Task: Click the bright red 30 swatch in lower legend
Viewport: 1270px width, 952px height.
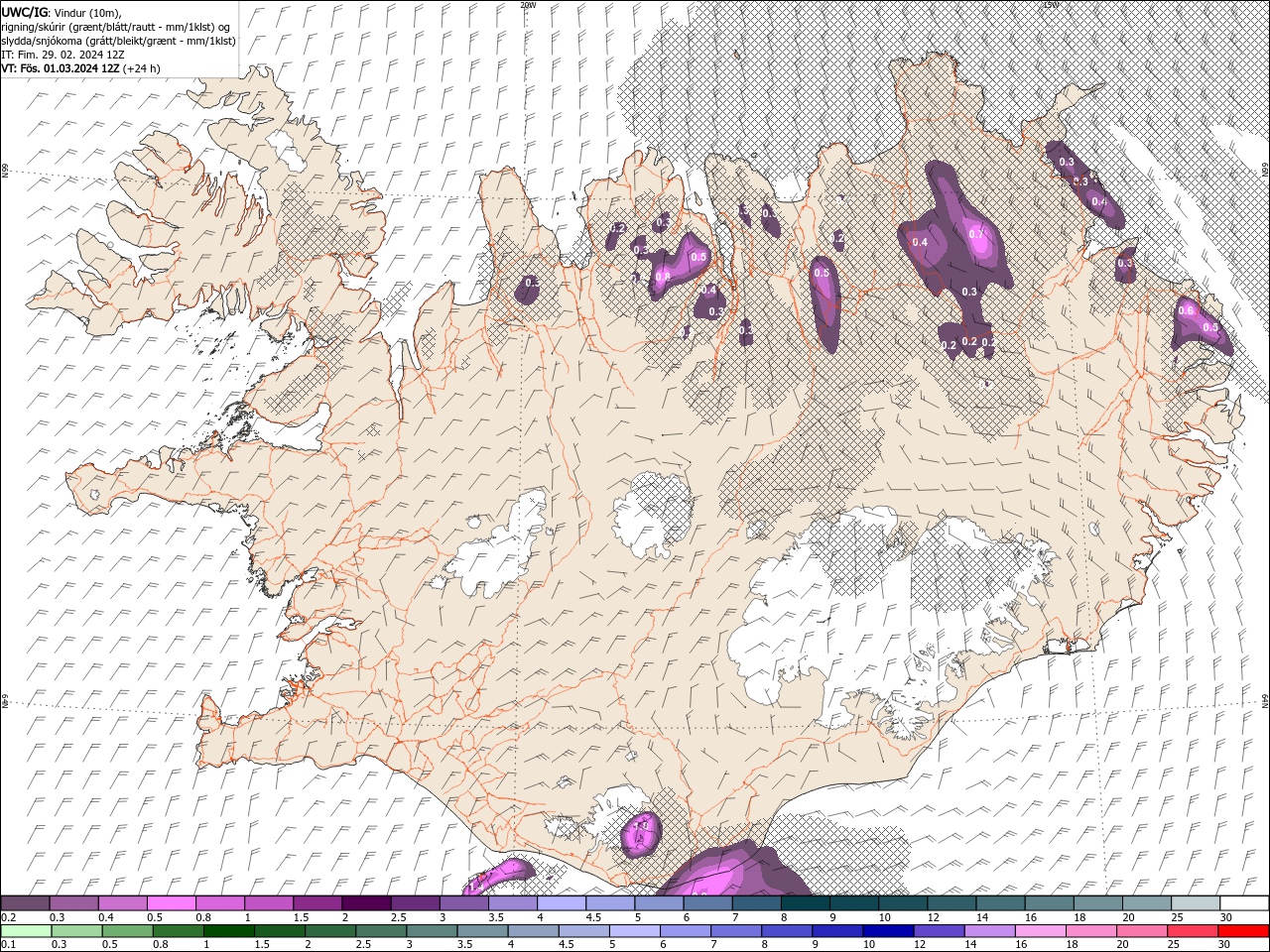Action: tap(1244, 931)
